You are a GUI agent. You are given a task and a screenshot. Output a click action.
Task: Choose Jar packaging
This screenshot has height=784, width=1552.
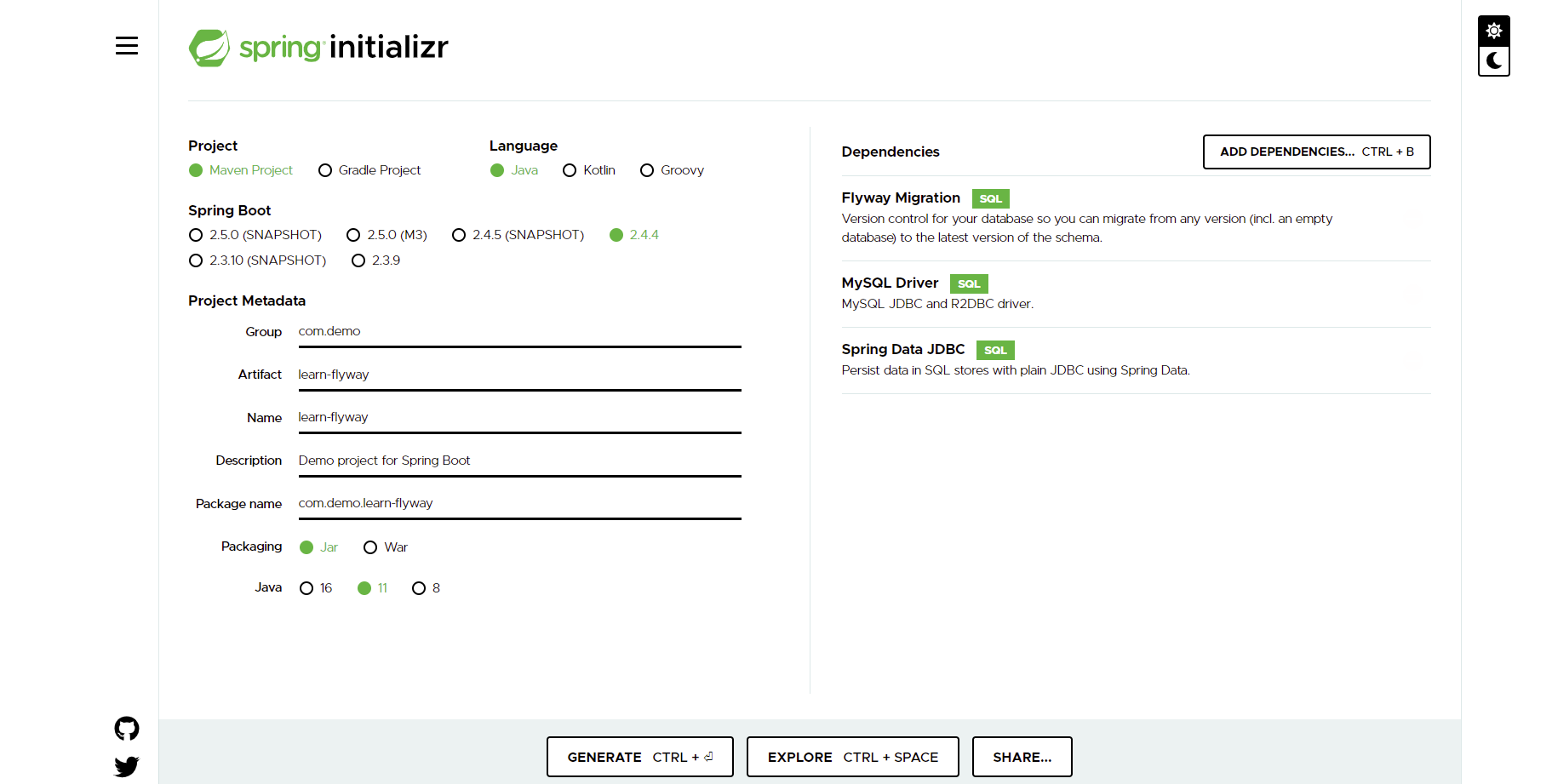(319, 547)
